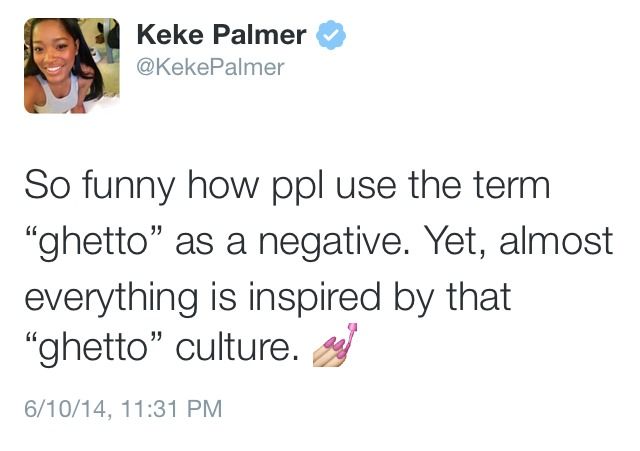
Task: Click the Keke Palmer display name
Action: [x=220, y=35]
